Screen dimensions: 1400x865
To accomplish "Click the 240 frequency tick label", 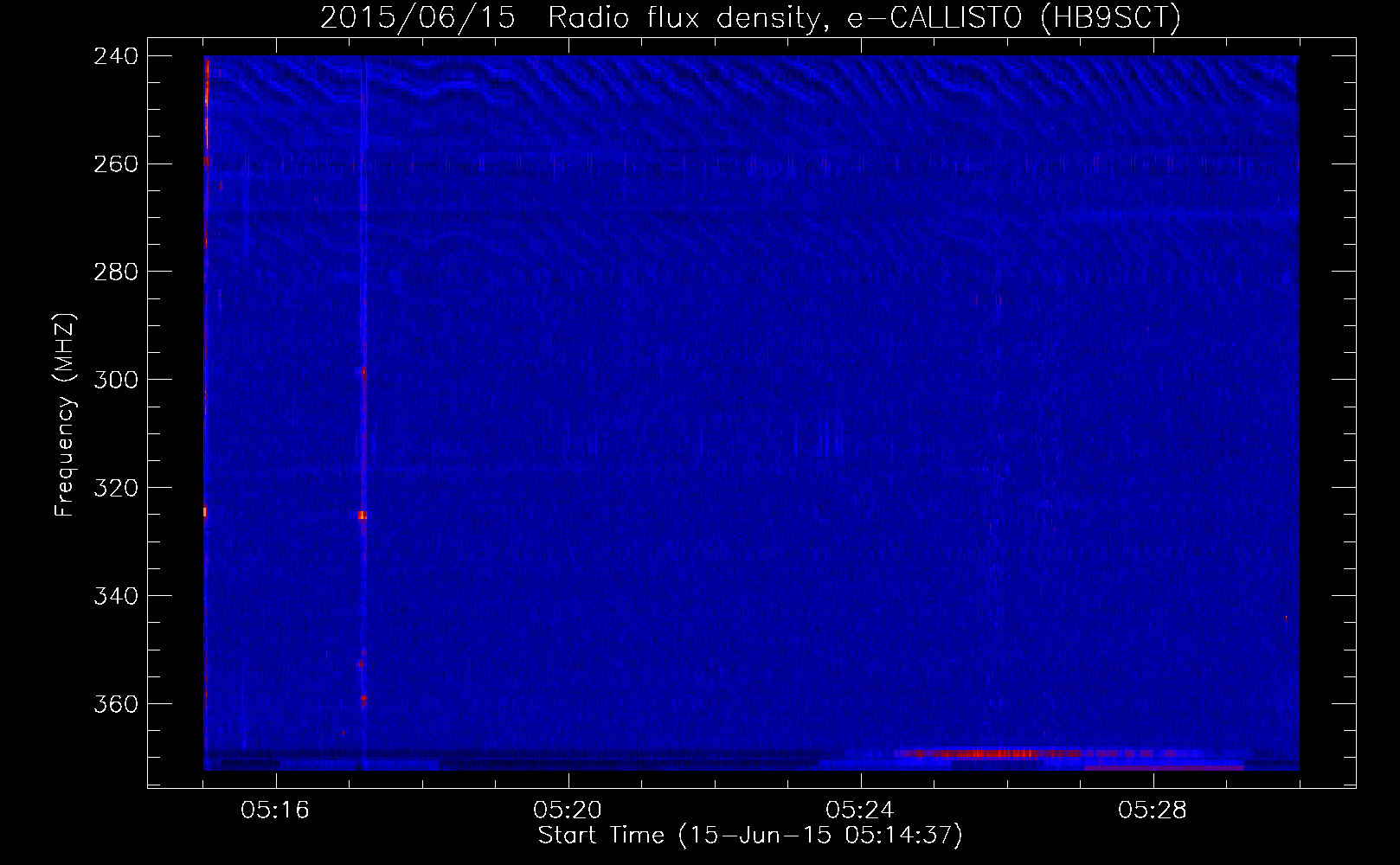I will (116, 56).
